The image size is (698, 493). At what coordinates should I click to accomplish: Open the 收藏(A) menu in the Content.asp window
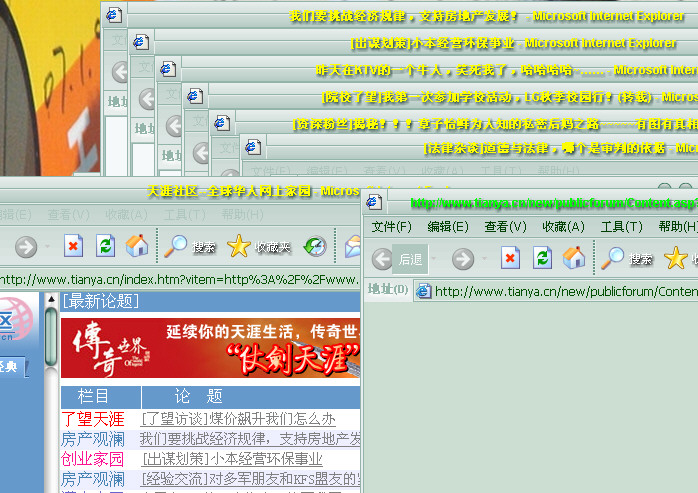(x=563, y=227)
